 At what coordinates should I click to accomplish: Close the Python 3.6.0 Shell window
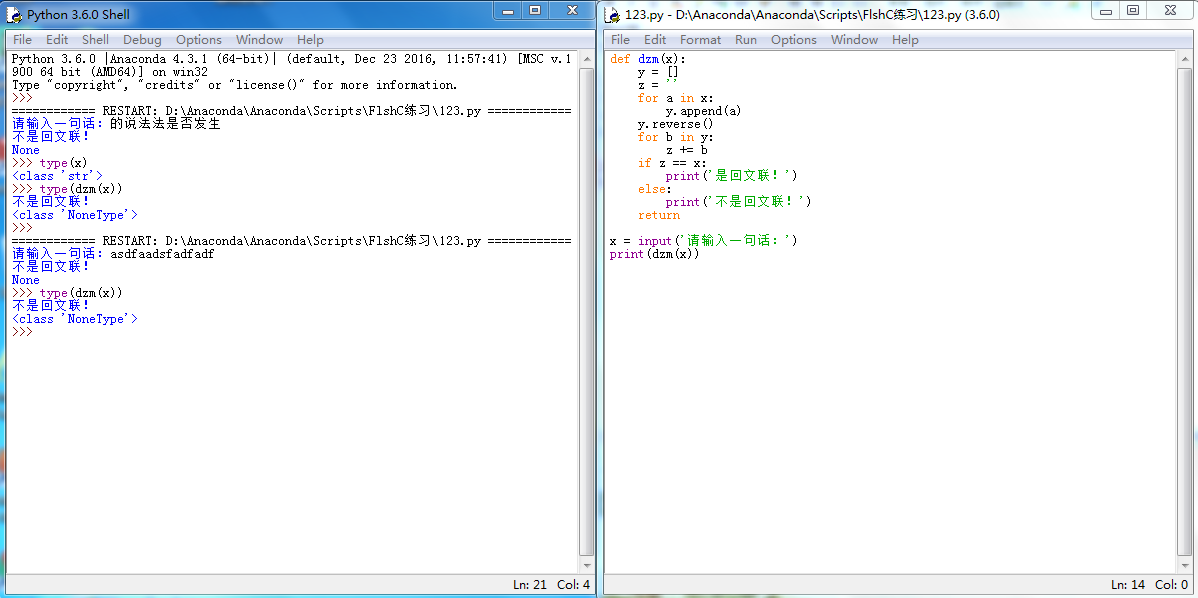pyautogui.click(x=571, y=10)
